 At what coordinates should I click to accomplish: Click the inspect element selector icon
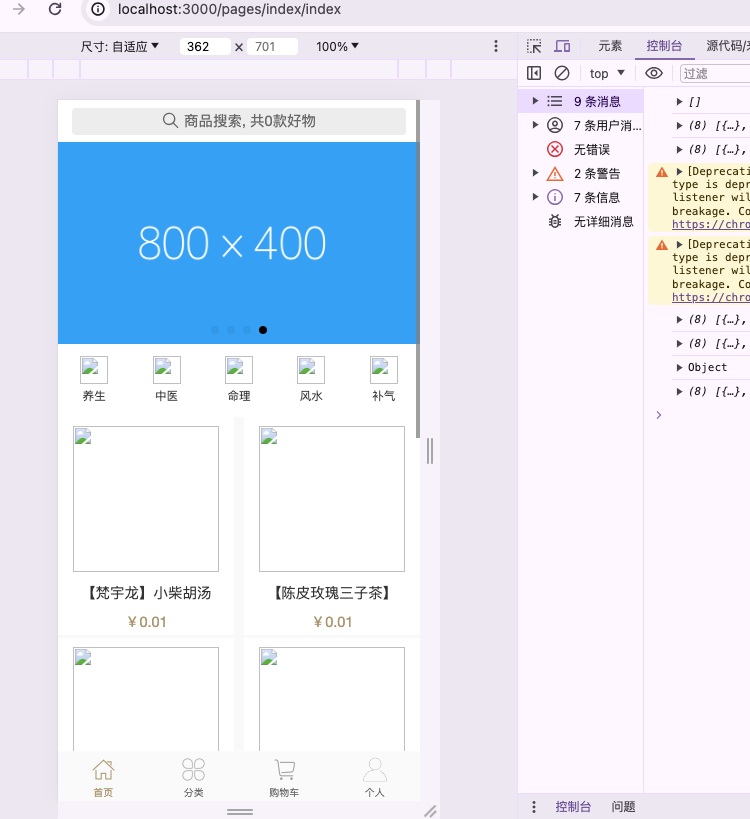click(x=535, y=46)
